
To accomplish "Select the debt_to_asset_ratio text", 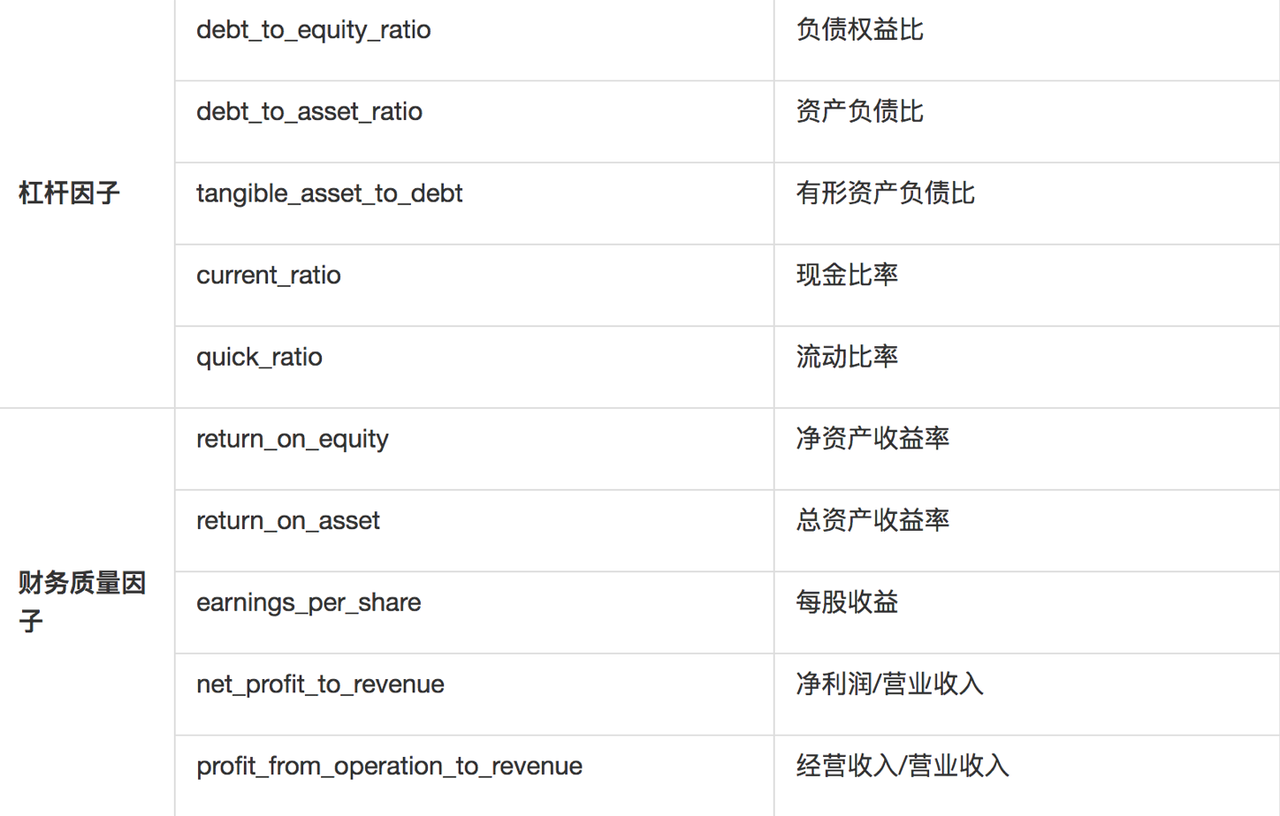I will (309, 111).
